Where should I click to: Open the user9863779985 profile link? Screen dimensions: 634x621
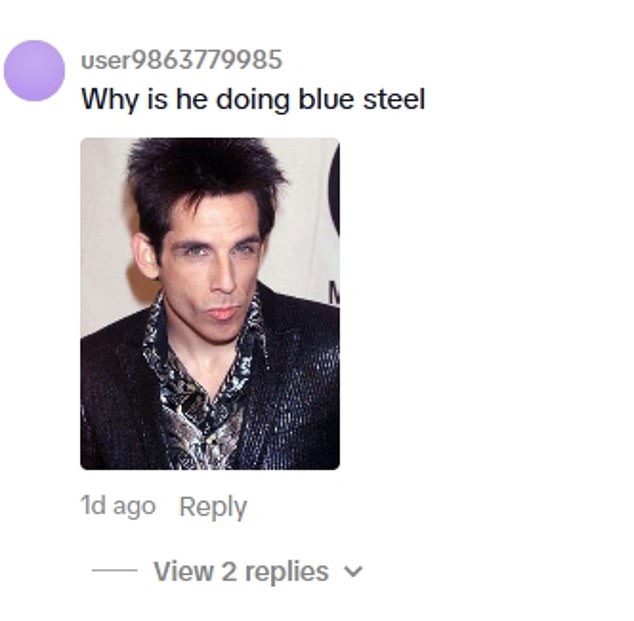click(x=182, y=60)
